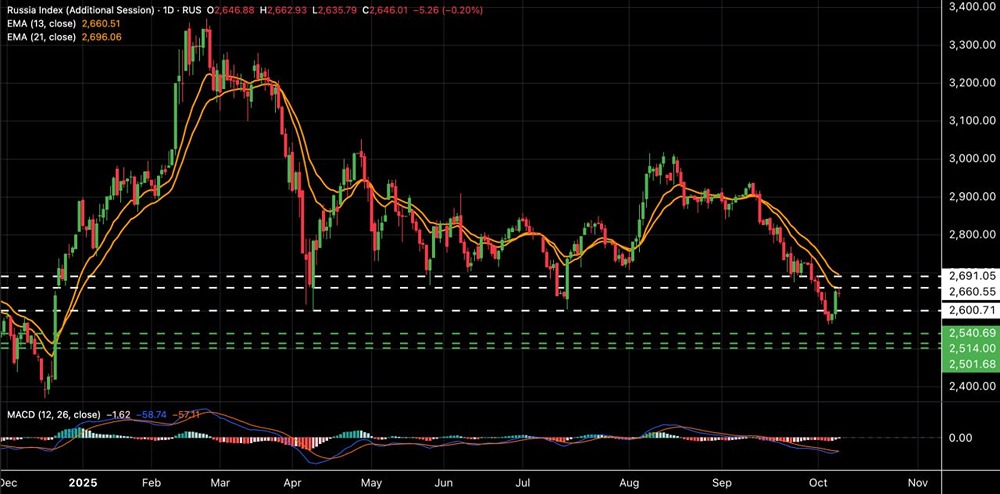Click the Jul label on the time axis
Viewport: 1000px width, 494px height.
pos(524,483)
